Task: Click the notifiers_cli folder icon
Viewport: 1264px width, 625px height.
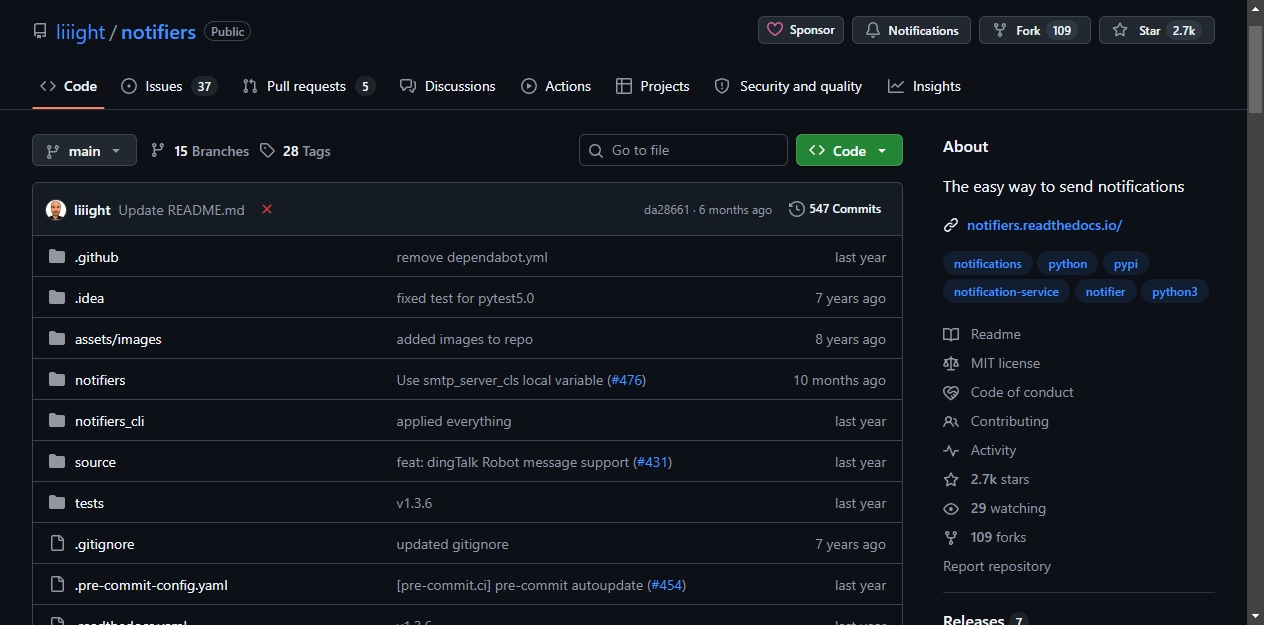Action: [57, 421]
